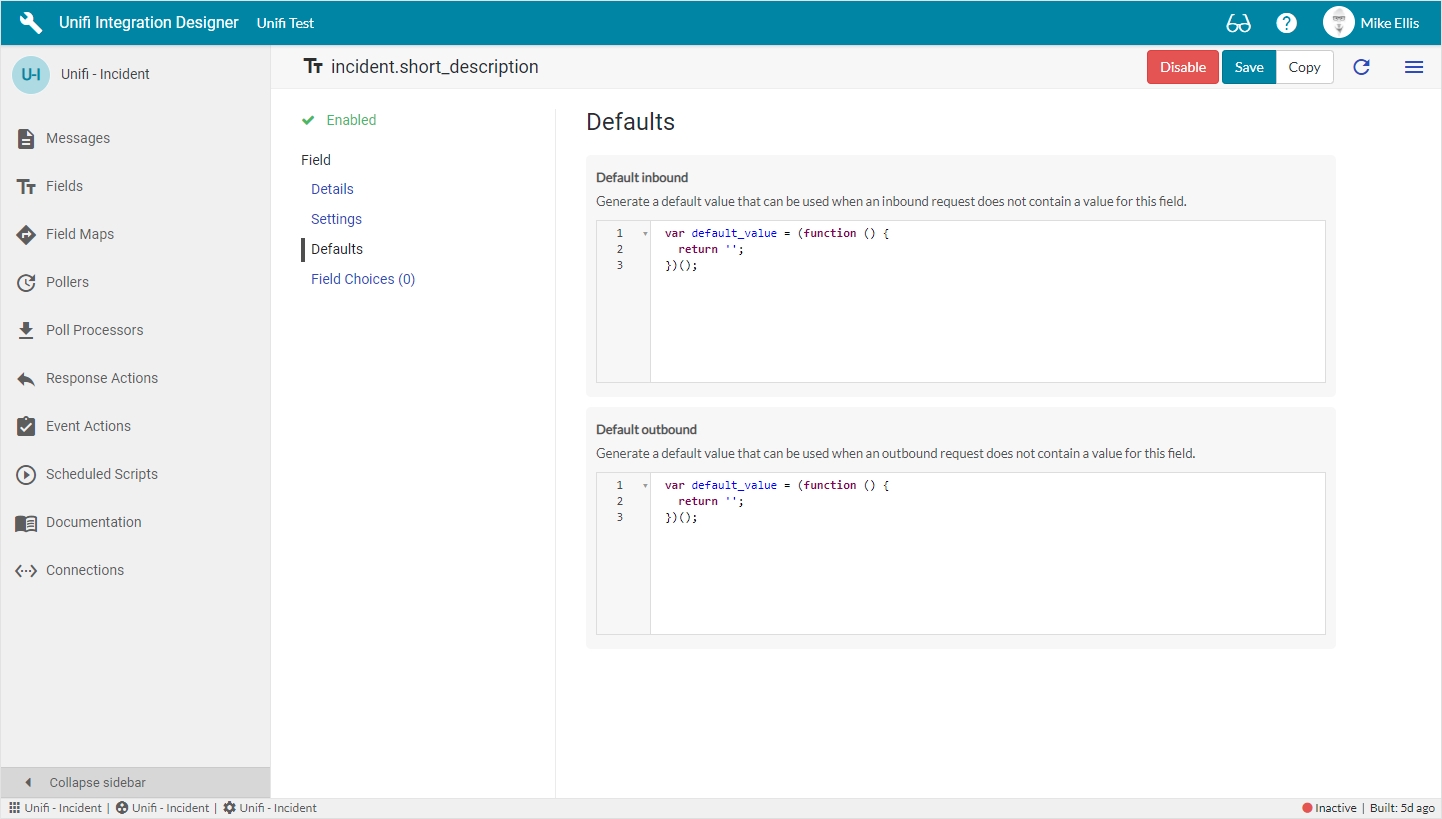Fold line 1 in Default outbound editor

pyautogui.click(x=645, y=486)
